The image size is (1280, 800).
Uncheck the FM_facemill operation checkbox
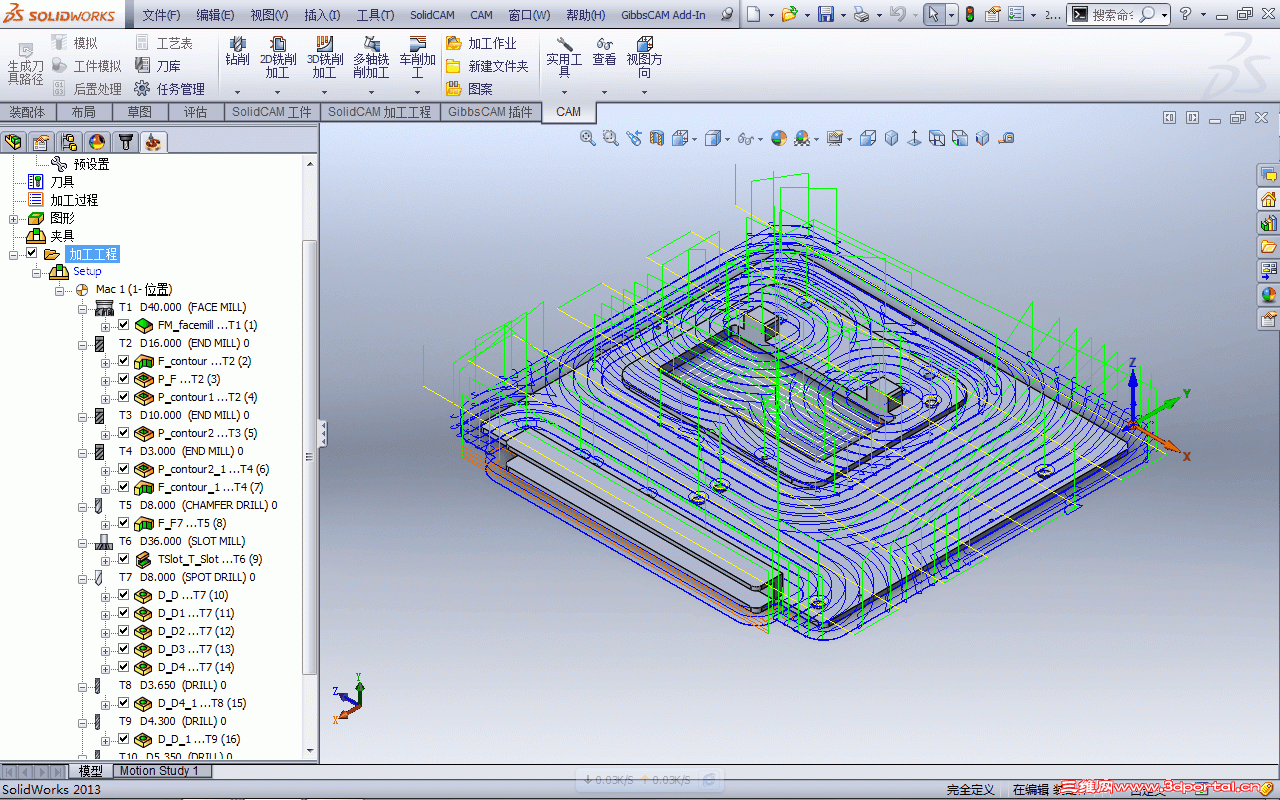coord(124,325)
